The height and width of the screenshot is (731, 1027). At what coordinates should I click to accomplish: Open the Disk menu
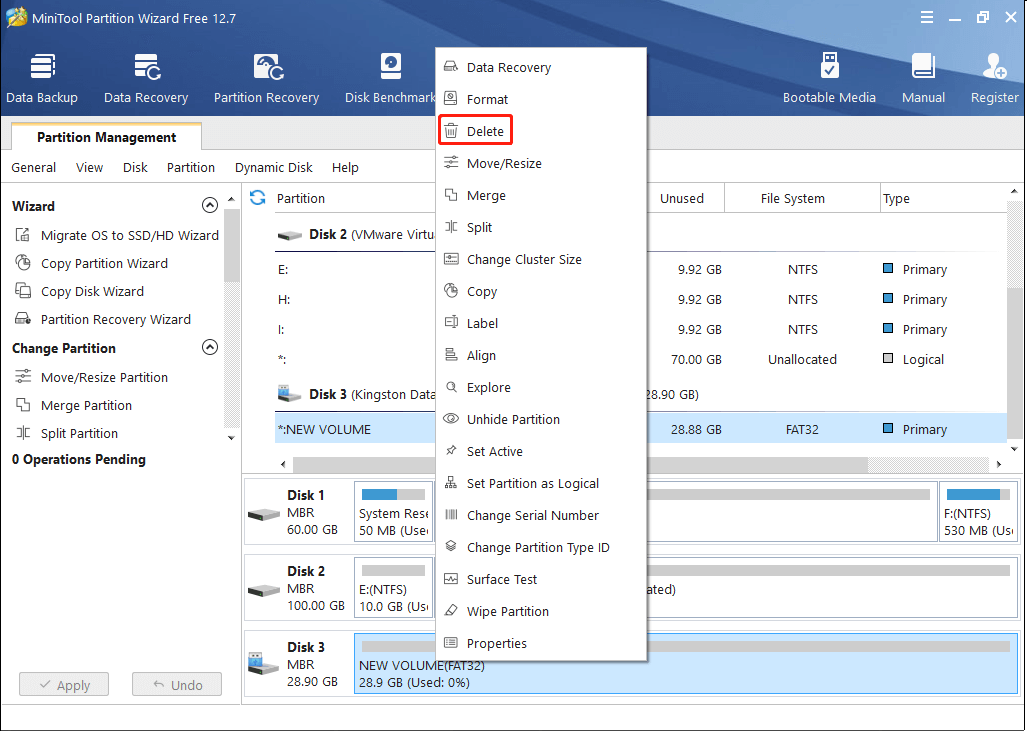pyautogui.click(x=135, y=168)
